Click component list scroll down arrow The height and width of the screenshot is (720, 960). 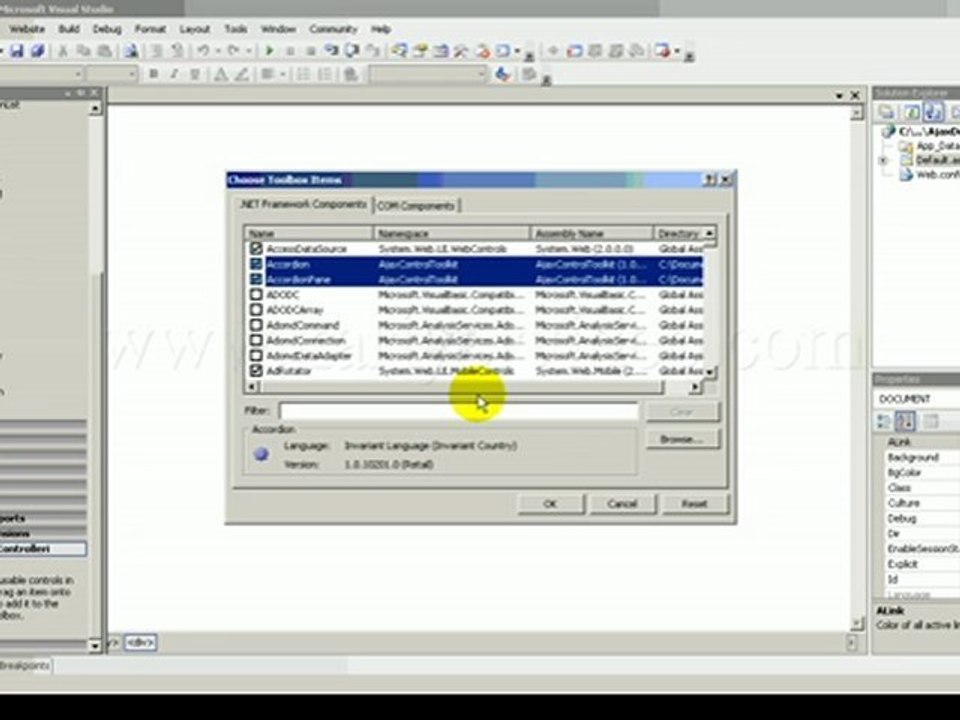click(x=710, y=372)
